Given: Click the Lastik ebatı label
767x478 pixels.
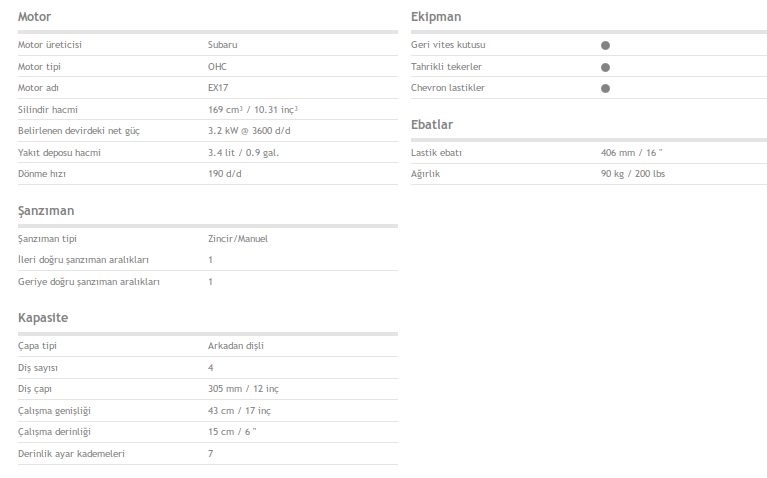Looking at the screenshot, I should click(x=436, y=153).
